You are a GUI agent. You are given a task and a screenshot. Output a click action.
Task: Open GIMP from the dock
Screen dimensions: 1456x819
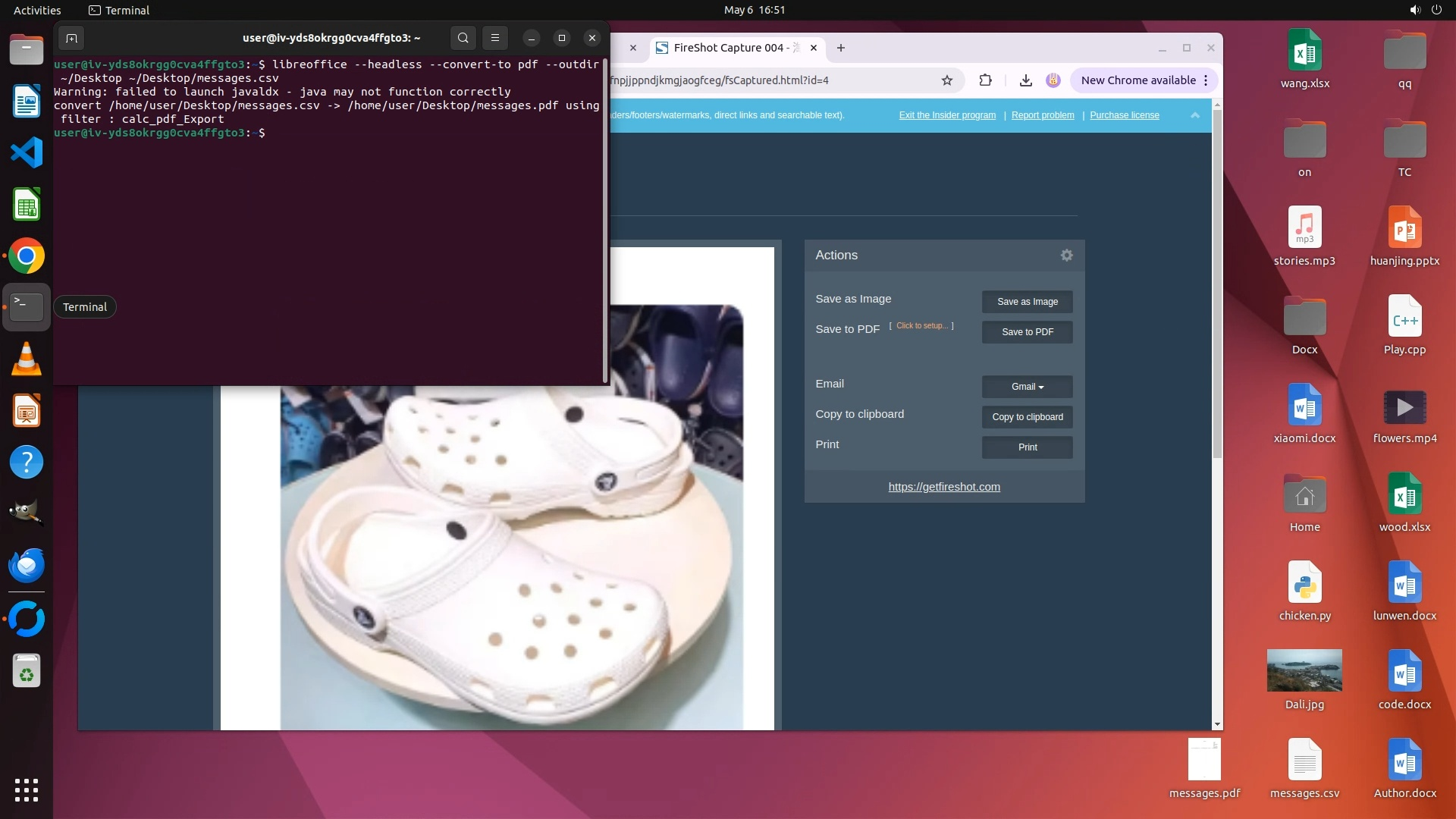point(27,513)
